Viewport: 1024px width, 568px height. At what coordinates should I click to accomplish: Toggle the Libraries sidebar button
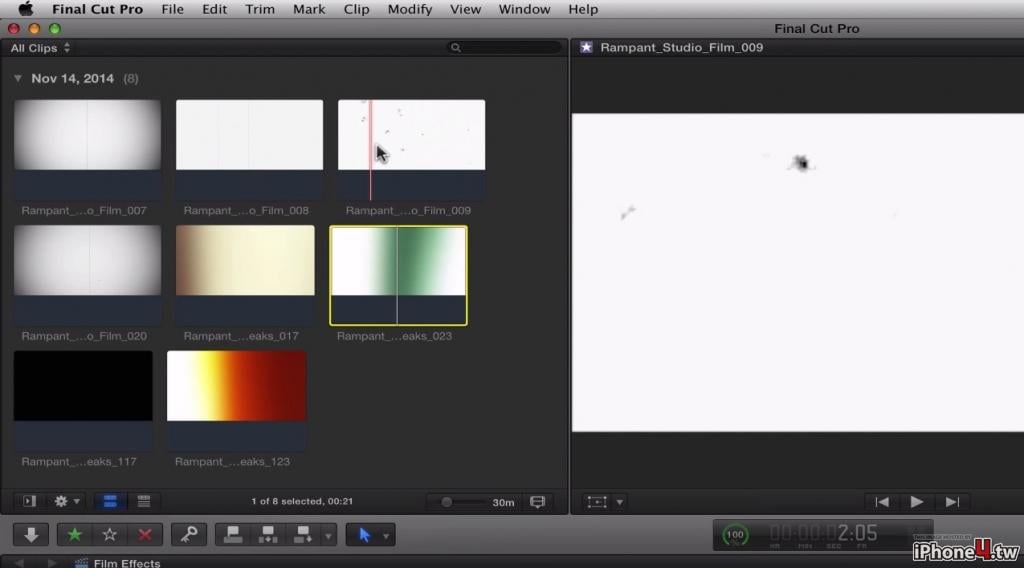(x=29, y=501)
